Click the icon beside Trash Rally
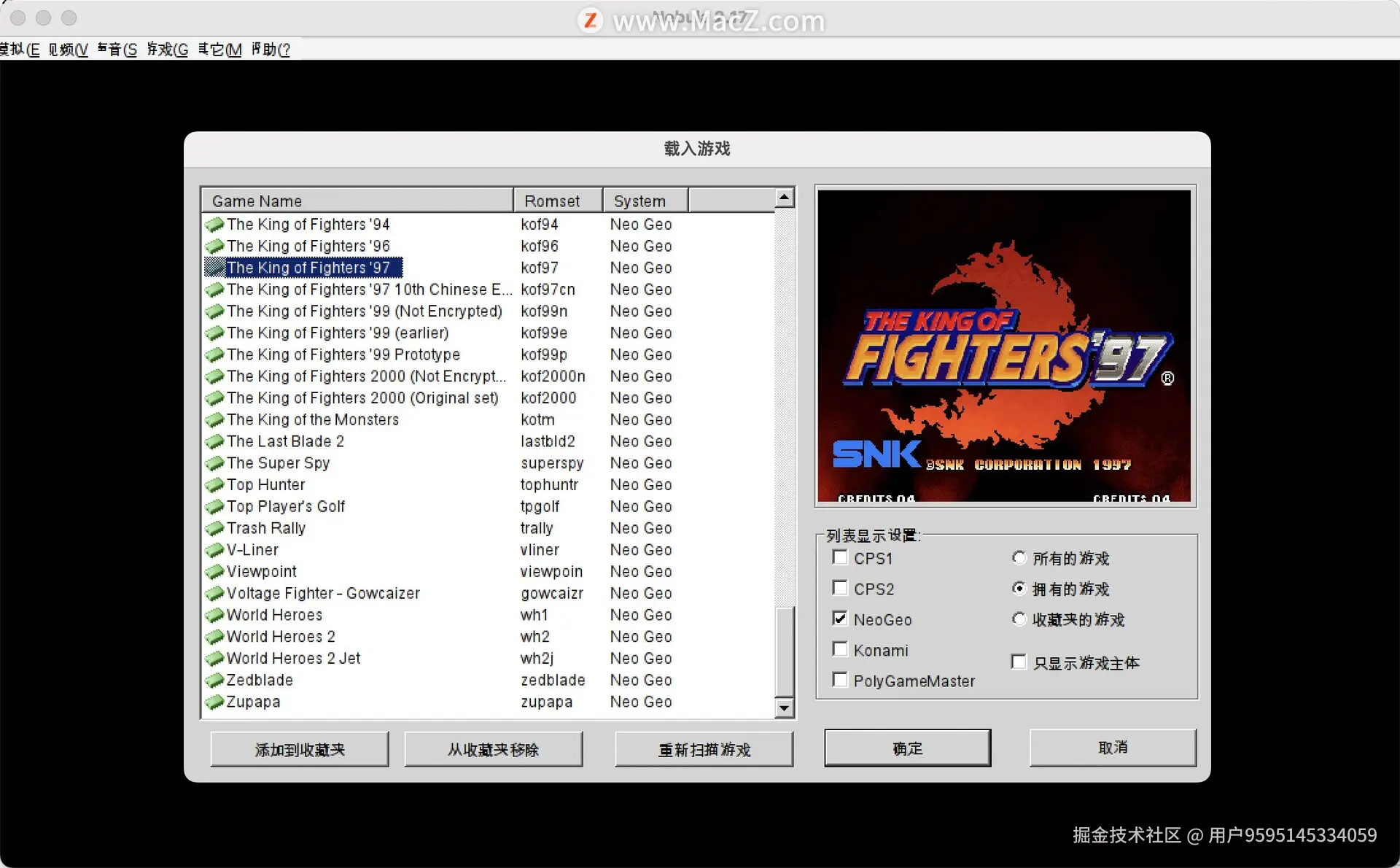The width and height of the screenshot is (1400, 868). [x=214, y=529]
